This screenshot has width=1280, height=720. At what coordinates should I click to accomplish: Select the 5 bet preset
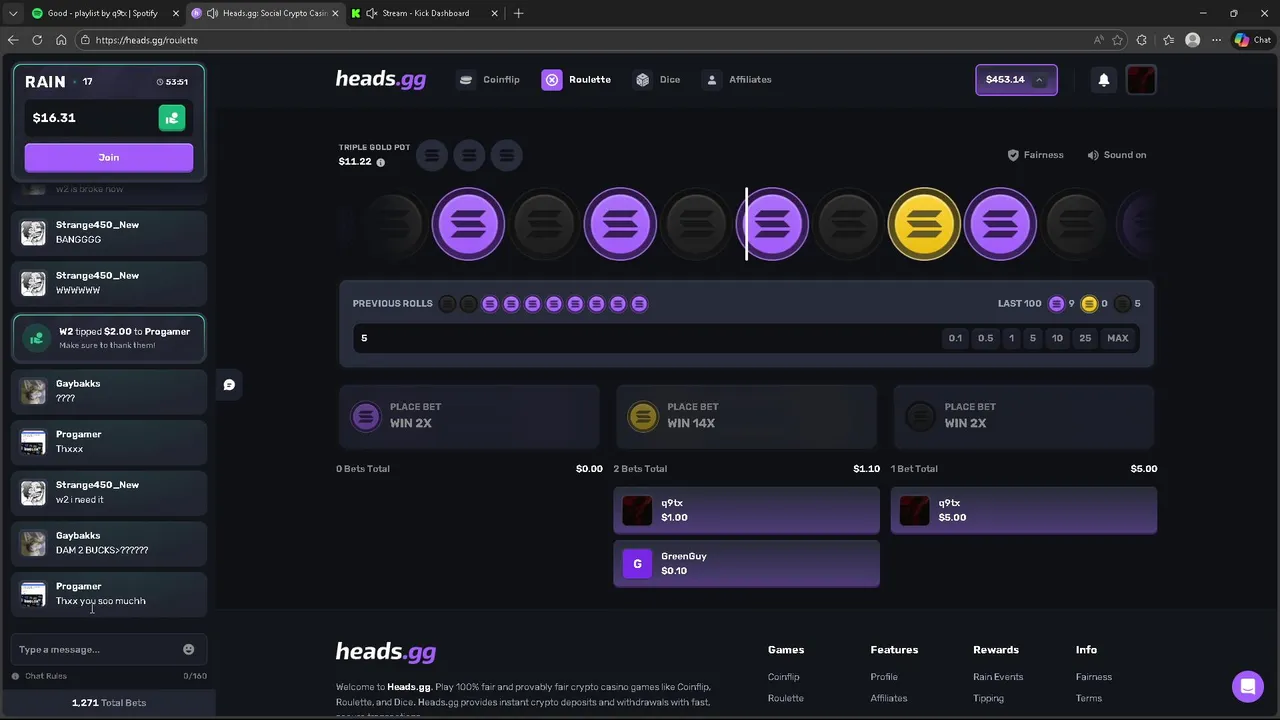coord(1033,338)
